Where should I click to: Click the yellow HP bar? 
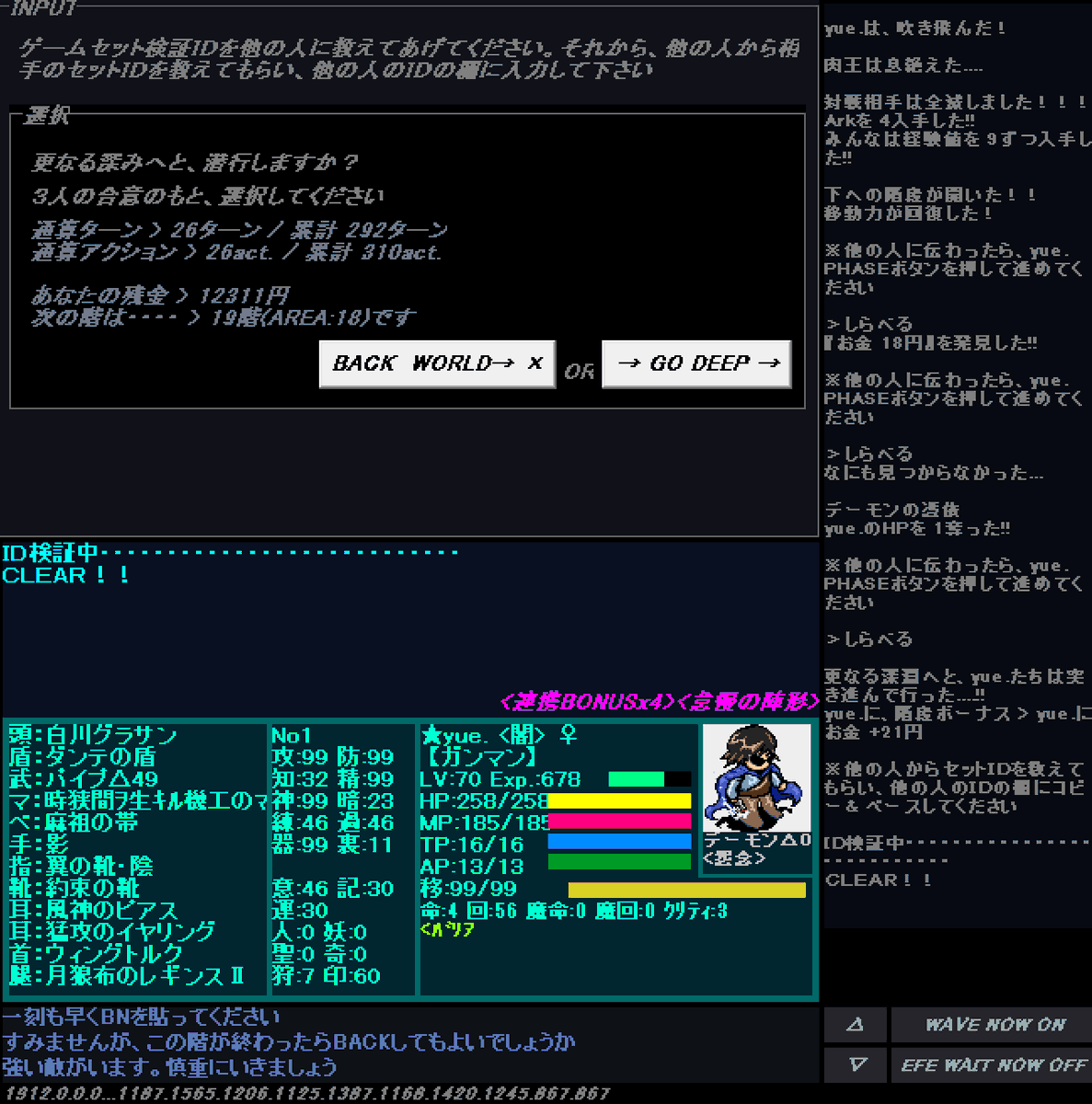coord(619,800)
